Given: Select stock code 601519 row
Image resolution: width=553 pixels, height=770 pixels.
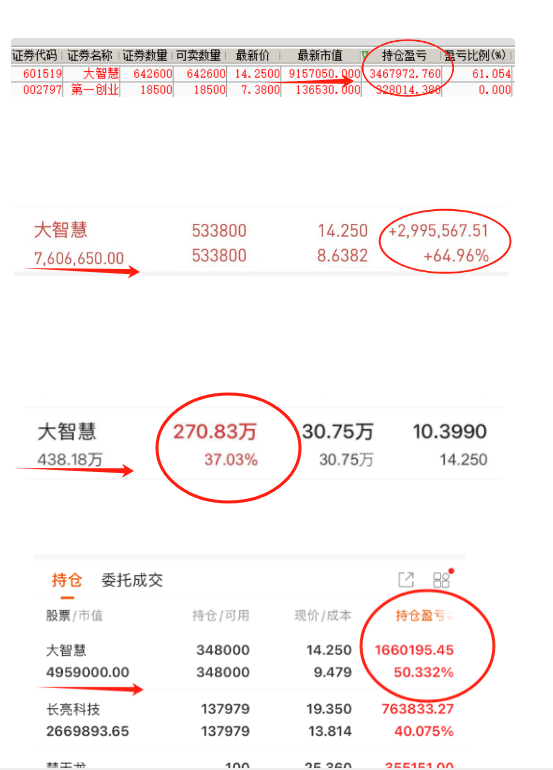Looking at the screenshot, I should [x=262, y=74].
